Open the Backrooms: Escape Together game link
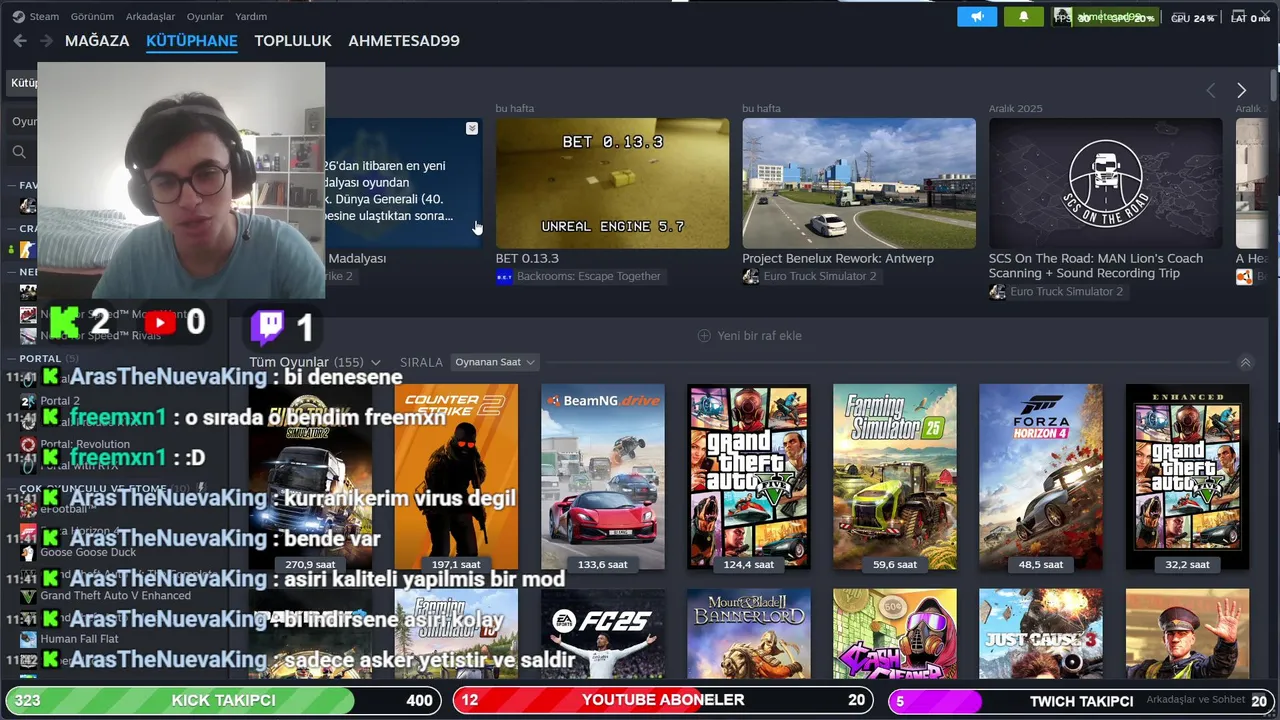The image size is (1280, 720). click(x=588, y=276)
